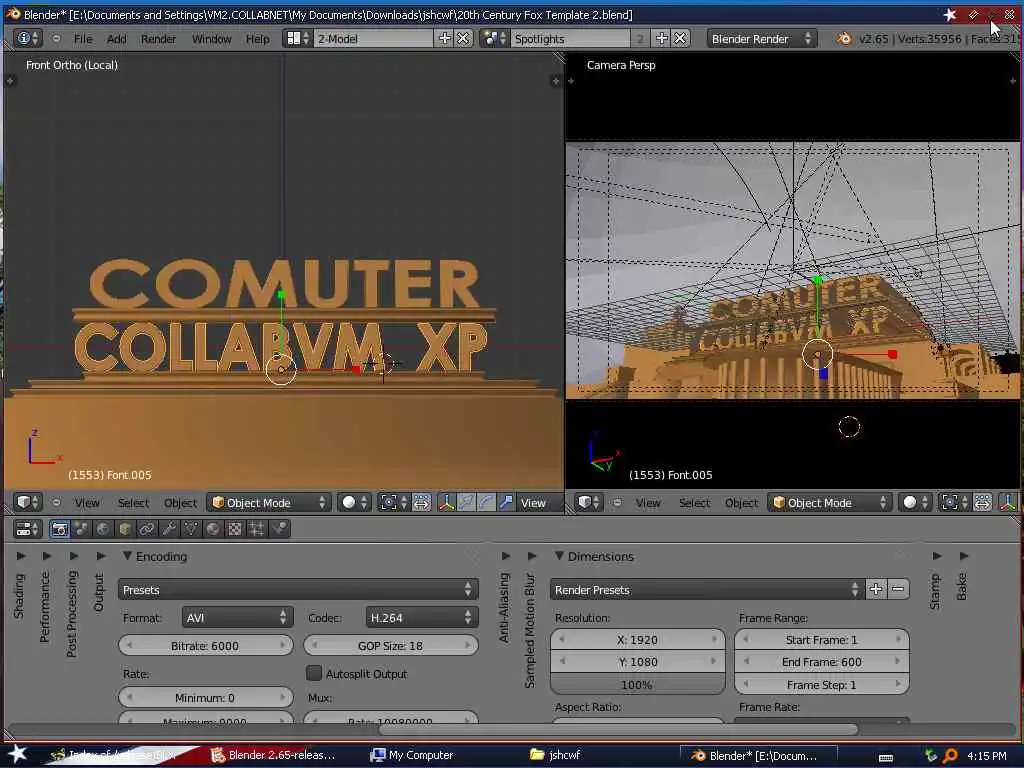
Task: Open the Render Presets dropdown
Action: (707, 590)
